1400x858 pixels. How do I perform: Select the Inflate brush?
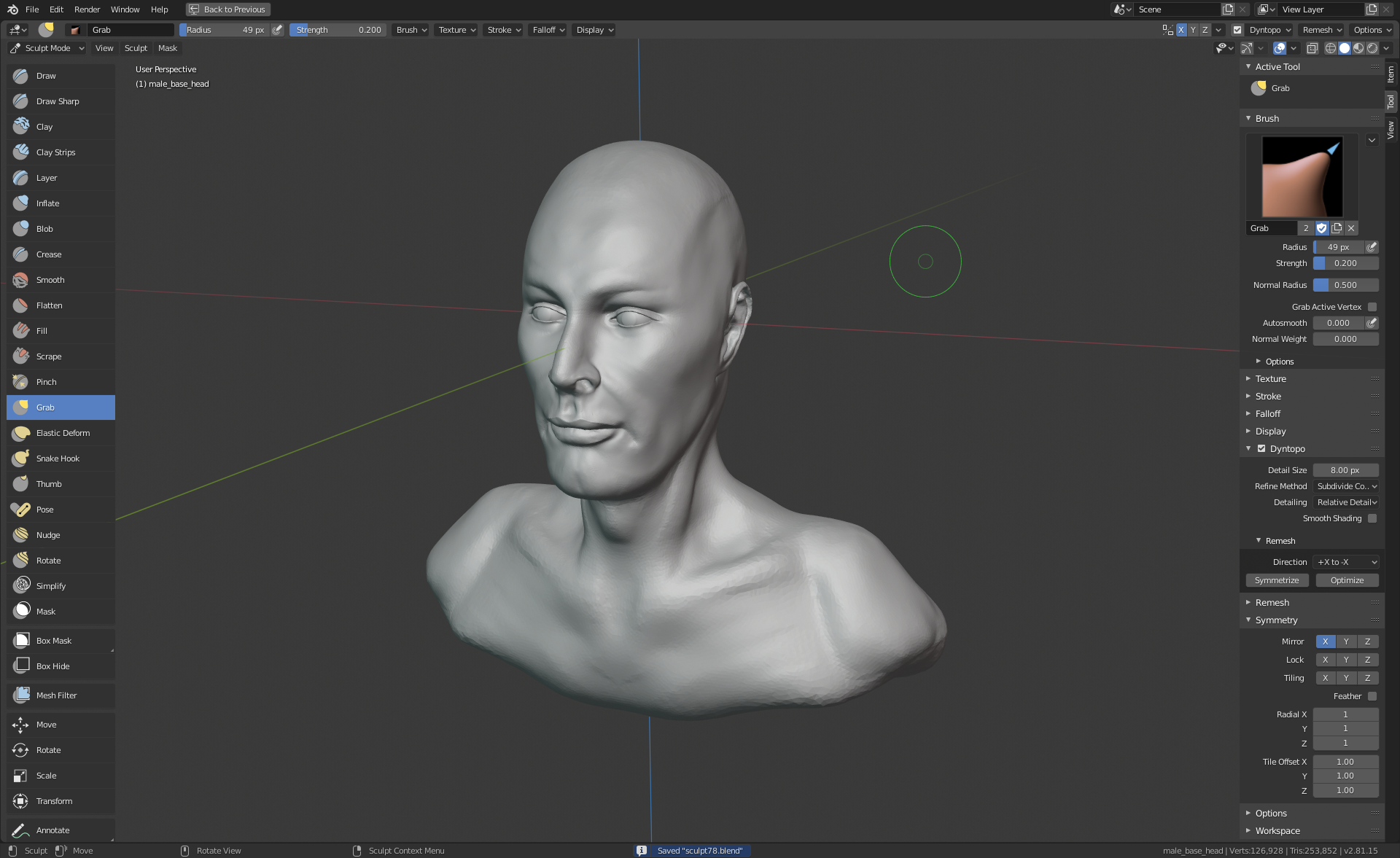coord(47,203)
